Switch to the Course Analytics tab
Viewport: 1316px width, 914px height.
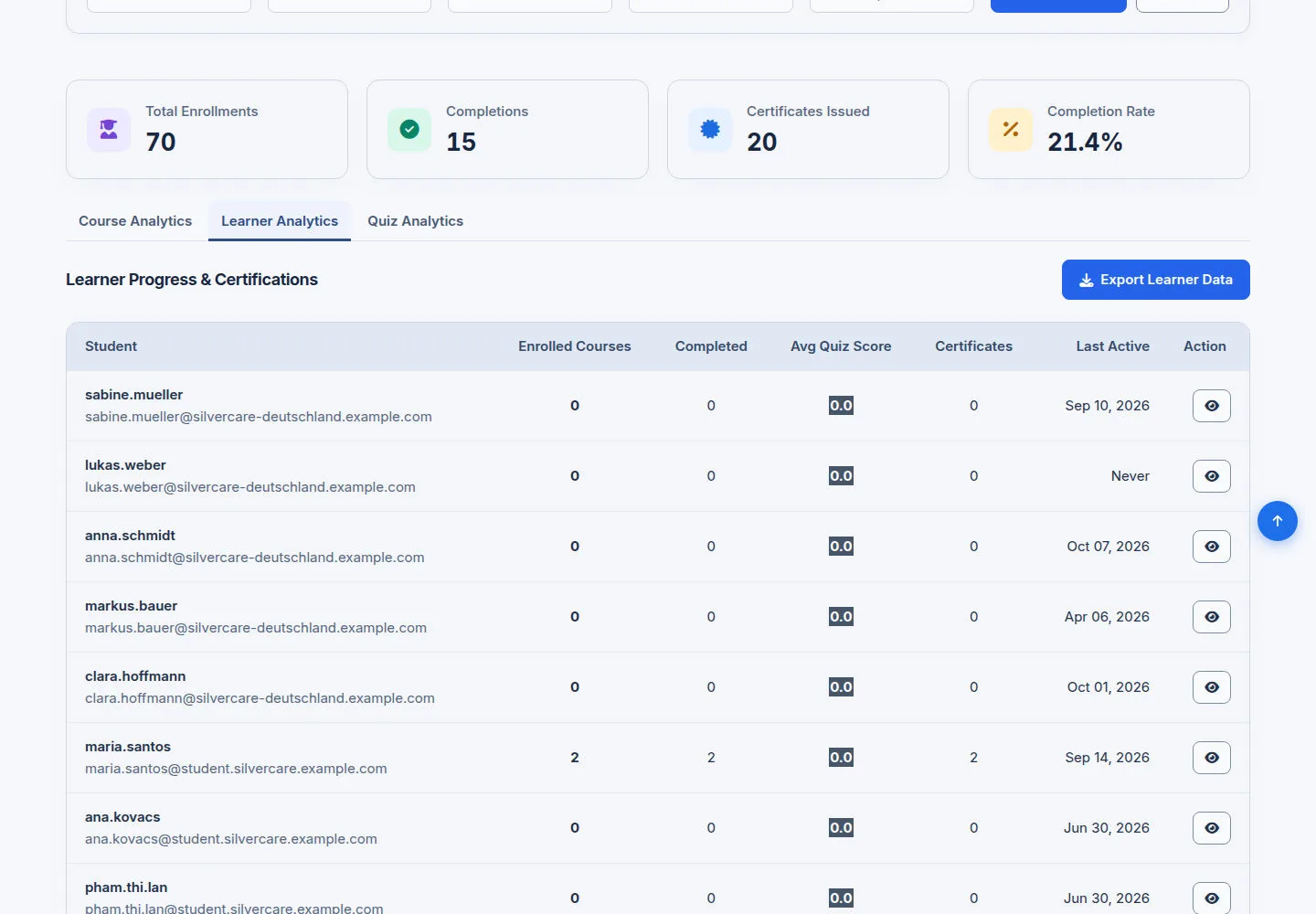[x=135, y=221]
